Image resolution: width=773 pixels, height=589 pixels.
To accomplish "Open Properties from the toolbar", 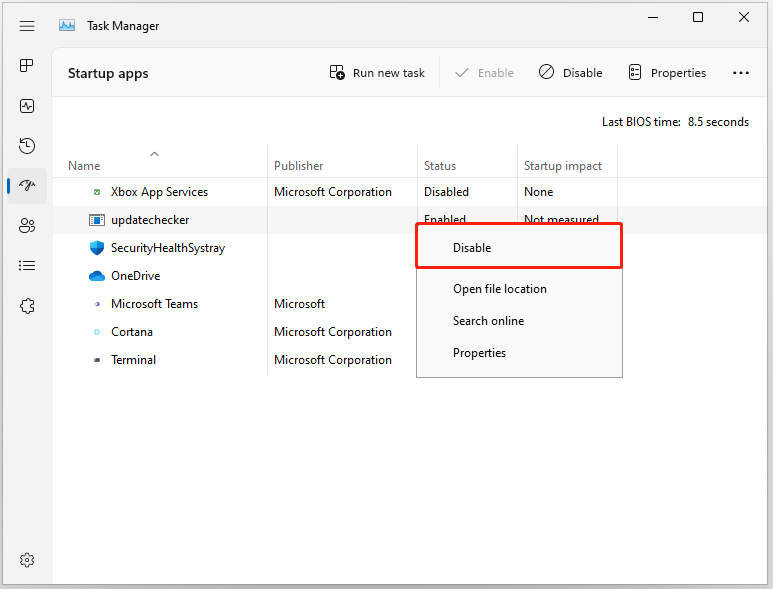I will pyautogui.click(x=668, y=73).
